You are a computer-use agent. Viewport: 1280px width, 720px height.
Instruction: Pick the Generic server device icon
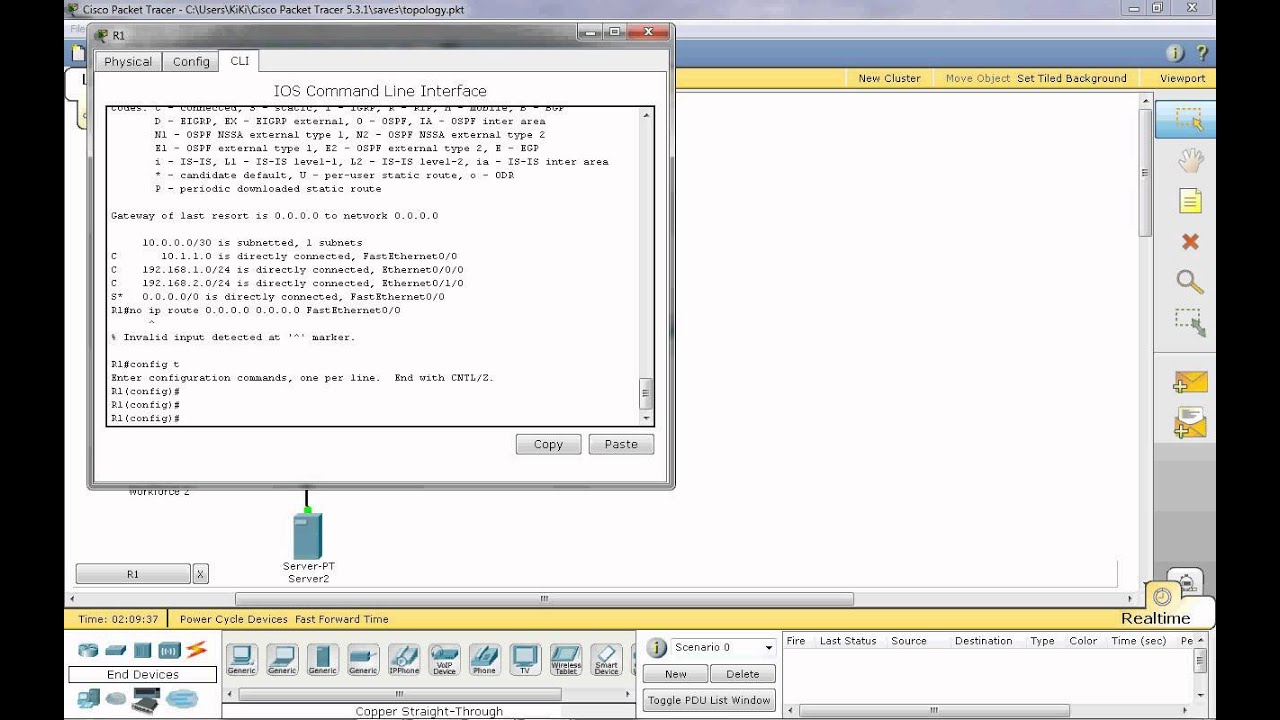tap(322, 660)
